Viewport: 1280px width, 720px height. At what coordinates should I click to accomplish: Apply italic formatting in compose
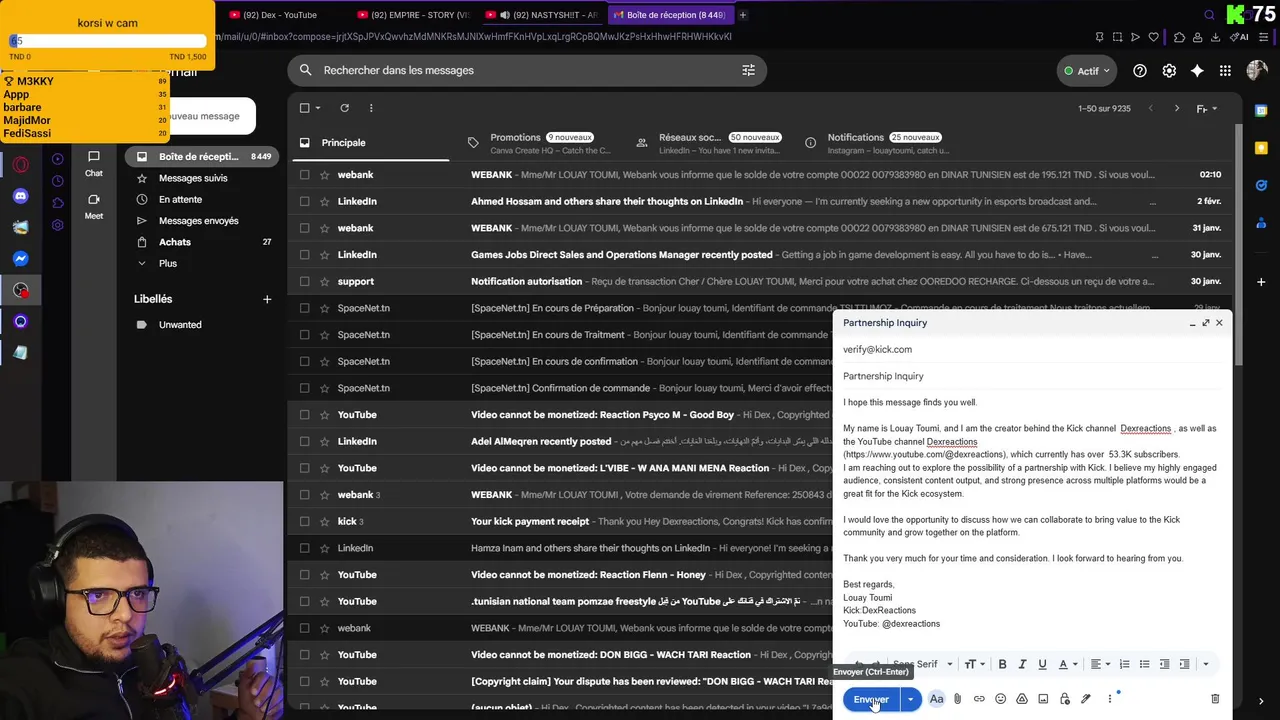(1022, 664)
